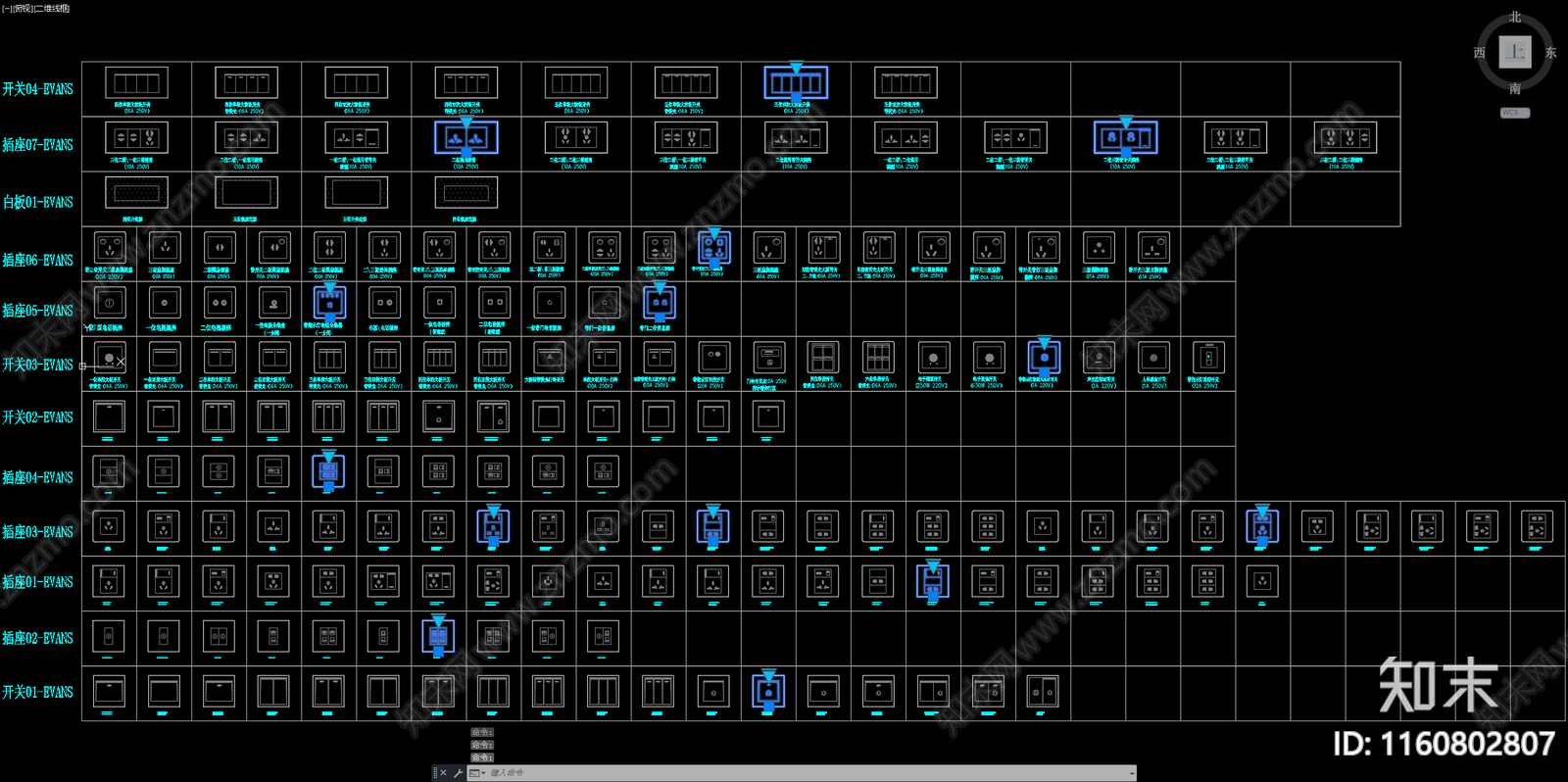Screen dimensions: 1568x782
Task: Click 南 on the ViewCube compass
Action: [1515, 88]
